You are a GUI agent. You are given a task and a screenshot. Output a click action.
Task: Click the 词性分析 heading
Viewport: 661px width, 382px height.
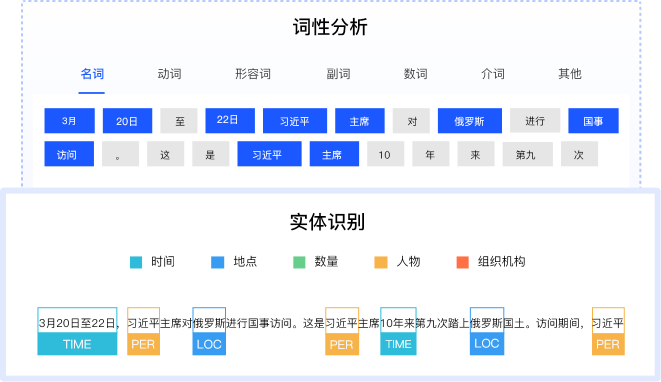pyautogui.click(x=330, y=27)
